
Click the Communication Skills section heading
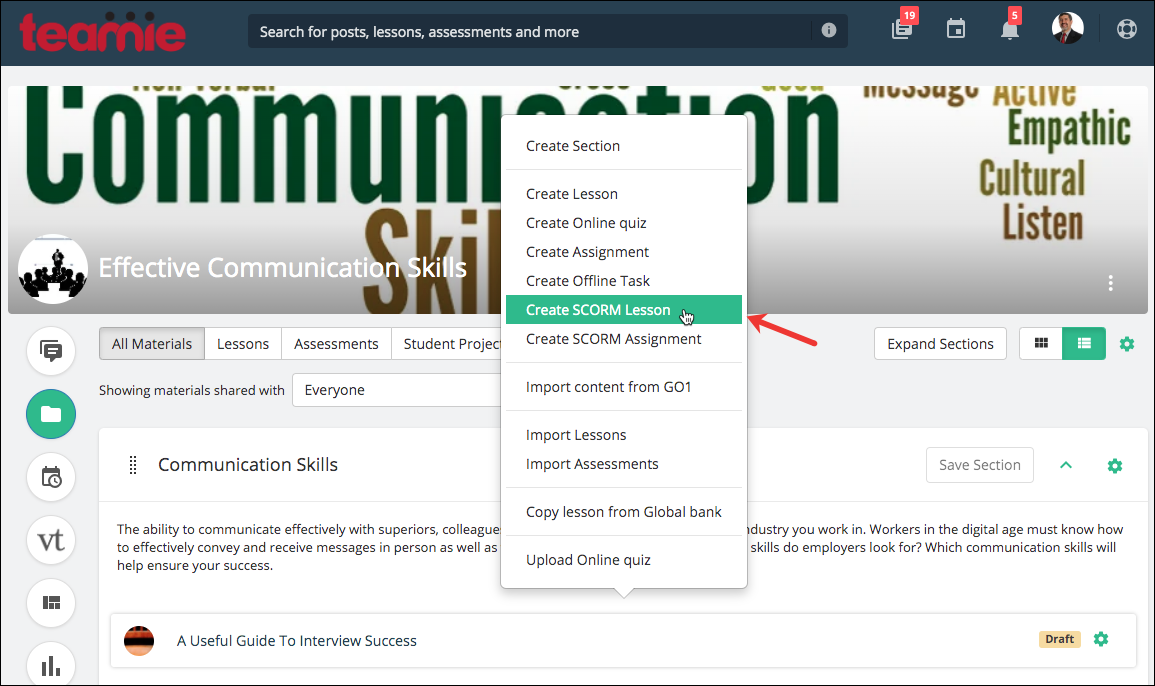point(248,465)
